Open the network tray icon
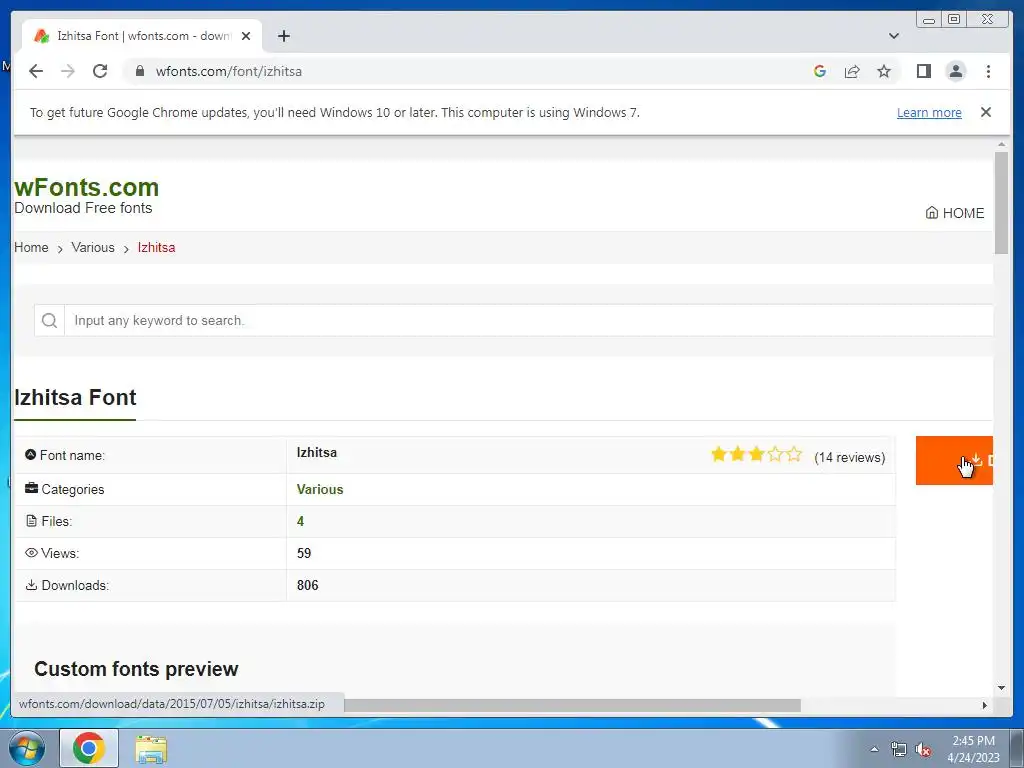 pos(899,749)
